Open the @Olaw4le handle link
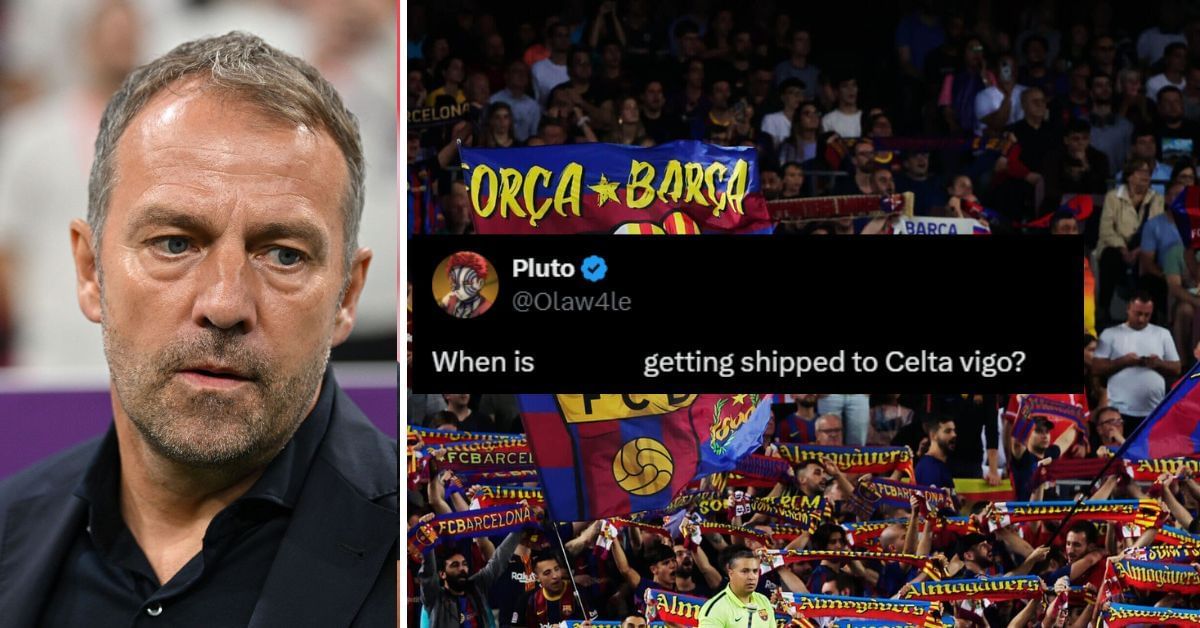The image size is (1200, 628). coord(571,302)
